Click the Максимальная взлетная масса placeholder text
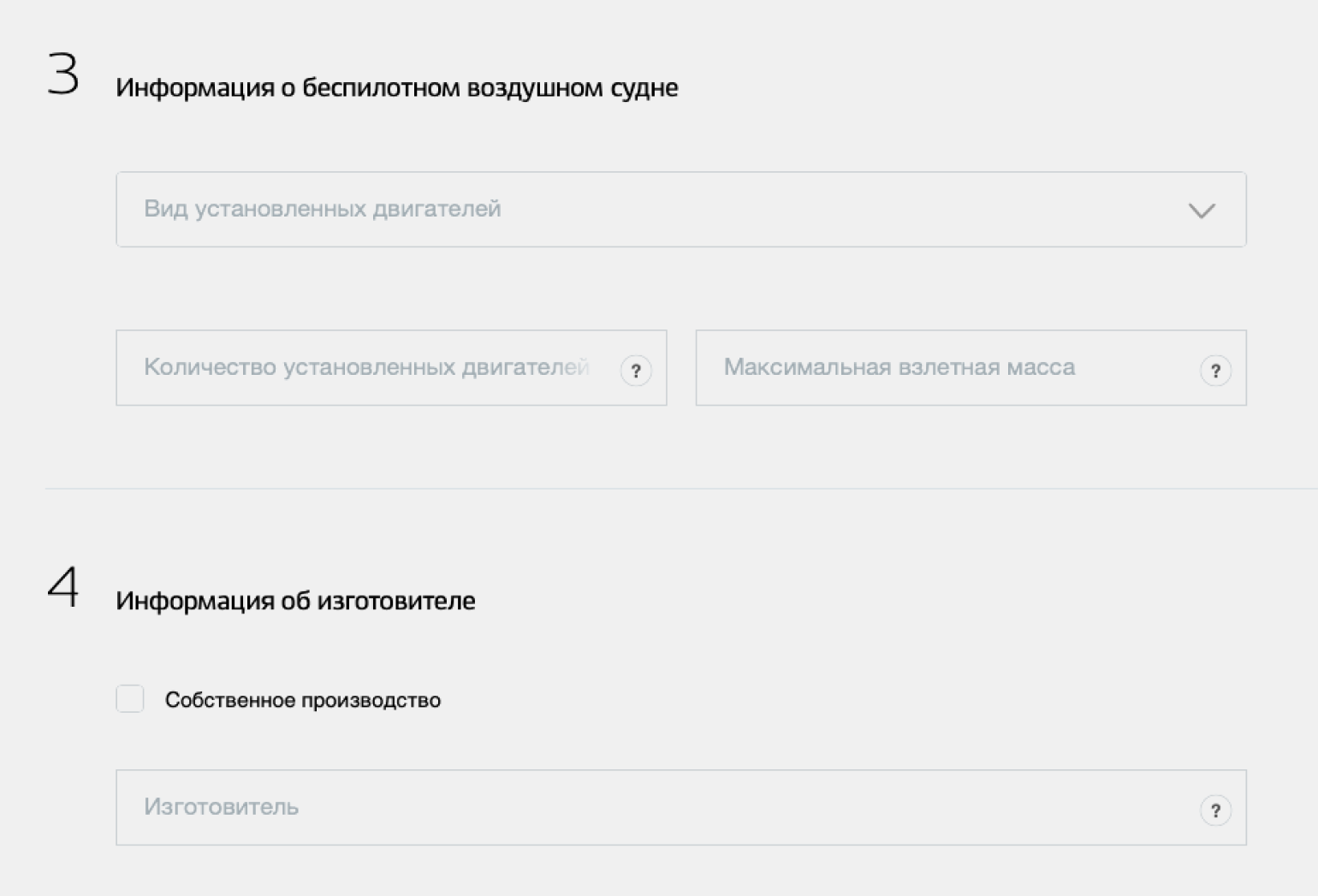The image size is (1318, 896). click(899, 367)
